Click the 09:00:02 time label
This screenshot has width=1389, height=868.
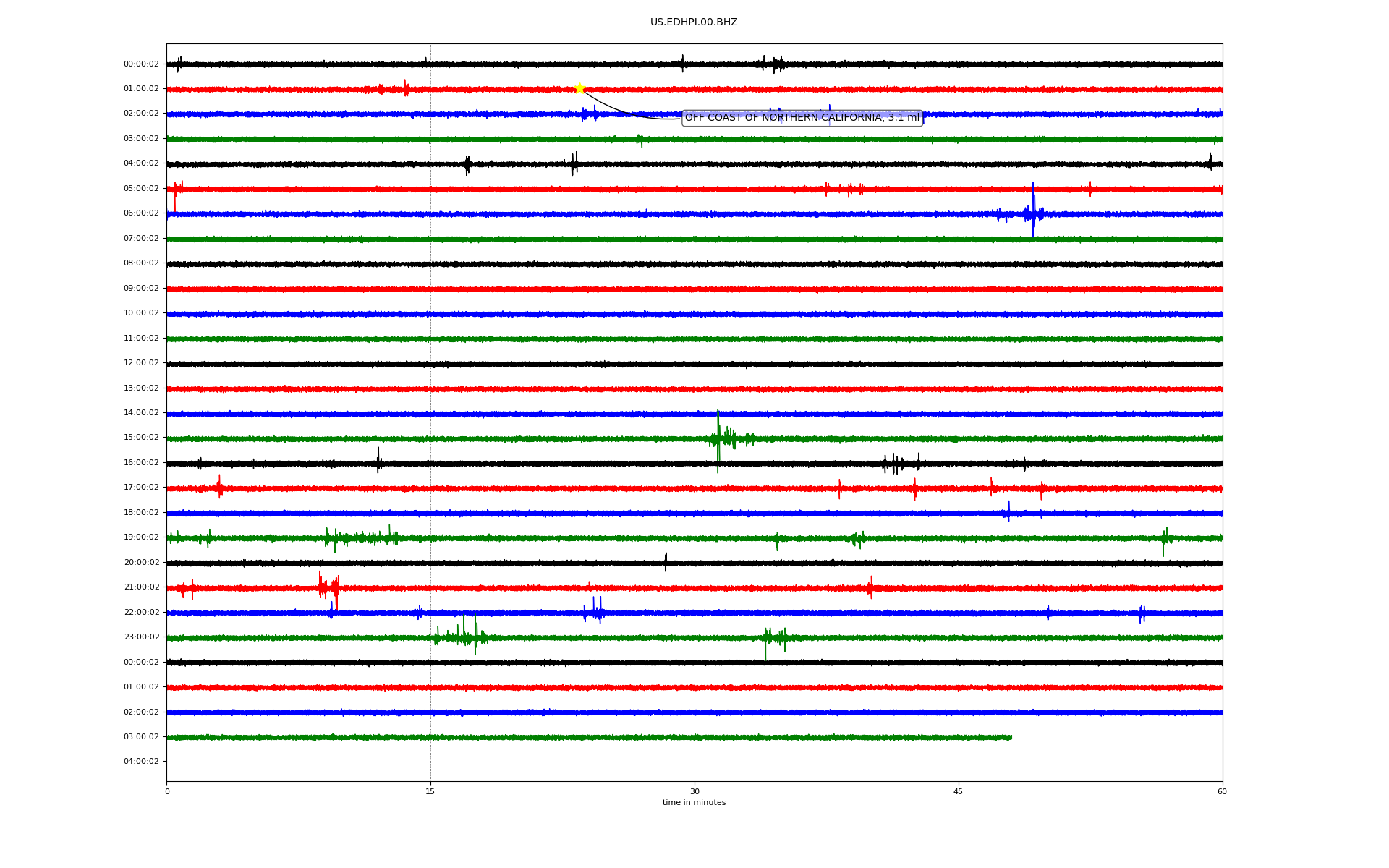click(x=141, y=288)
